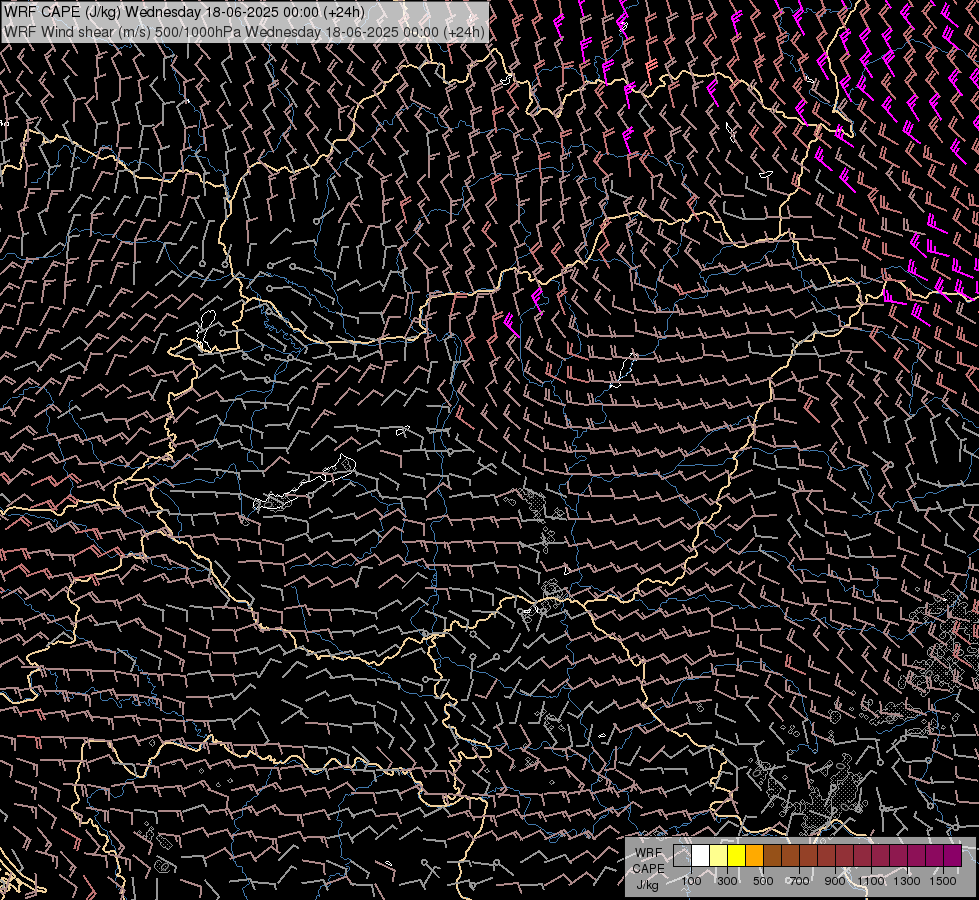Click the white CAPE legend swatch
This screenshot has height=900, width=979.
point(701,855)
